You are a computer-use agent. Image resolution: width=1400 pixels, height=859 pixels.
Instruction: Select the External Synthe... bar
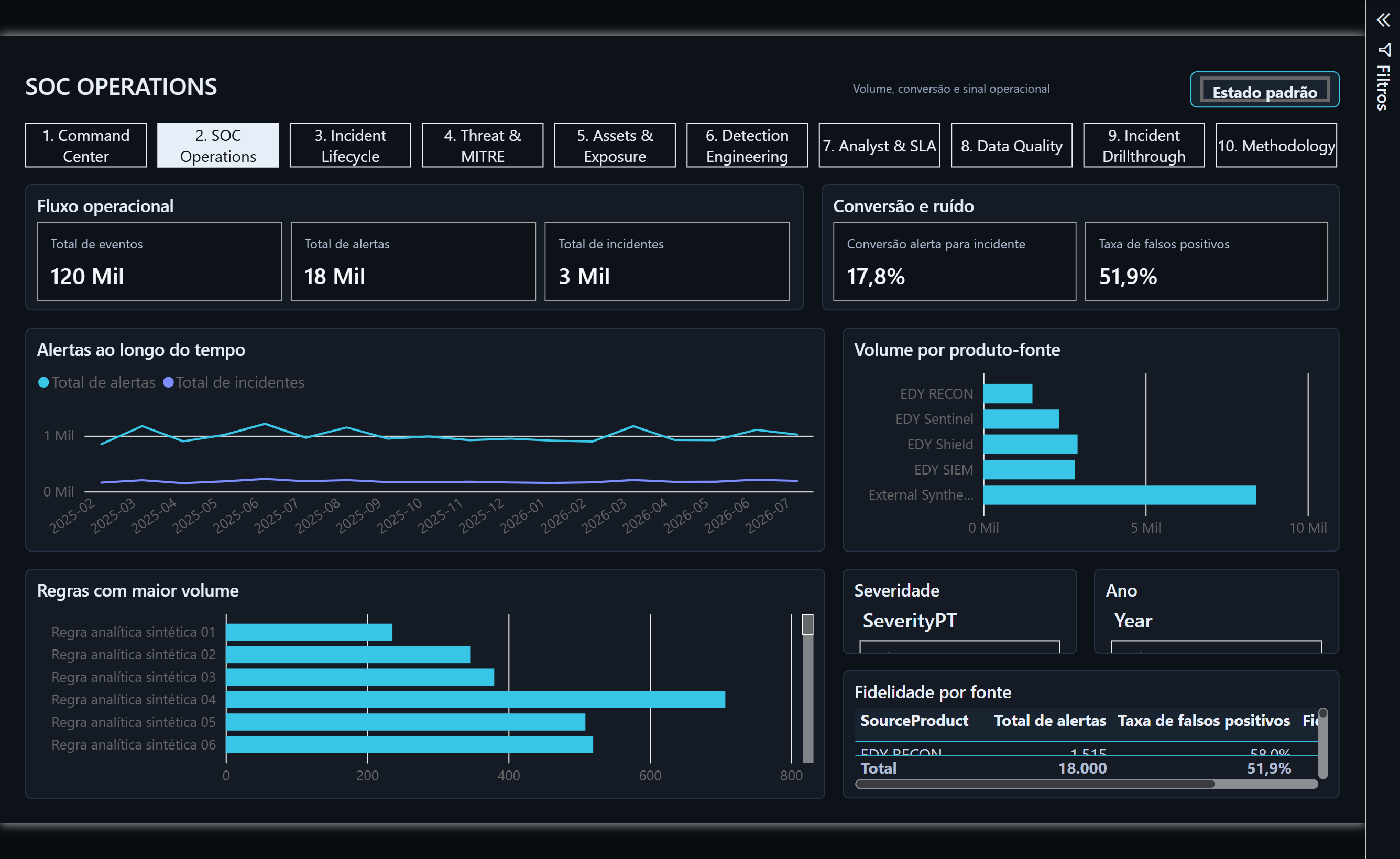(x=1120, y=495)
